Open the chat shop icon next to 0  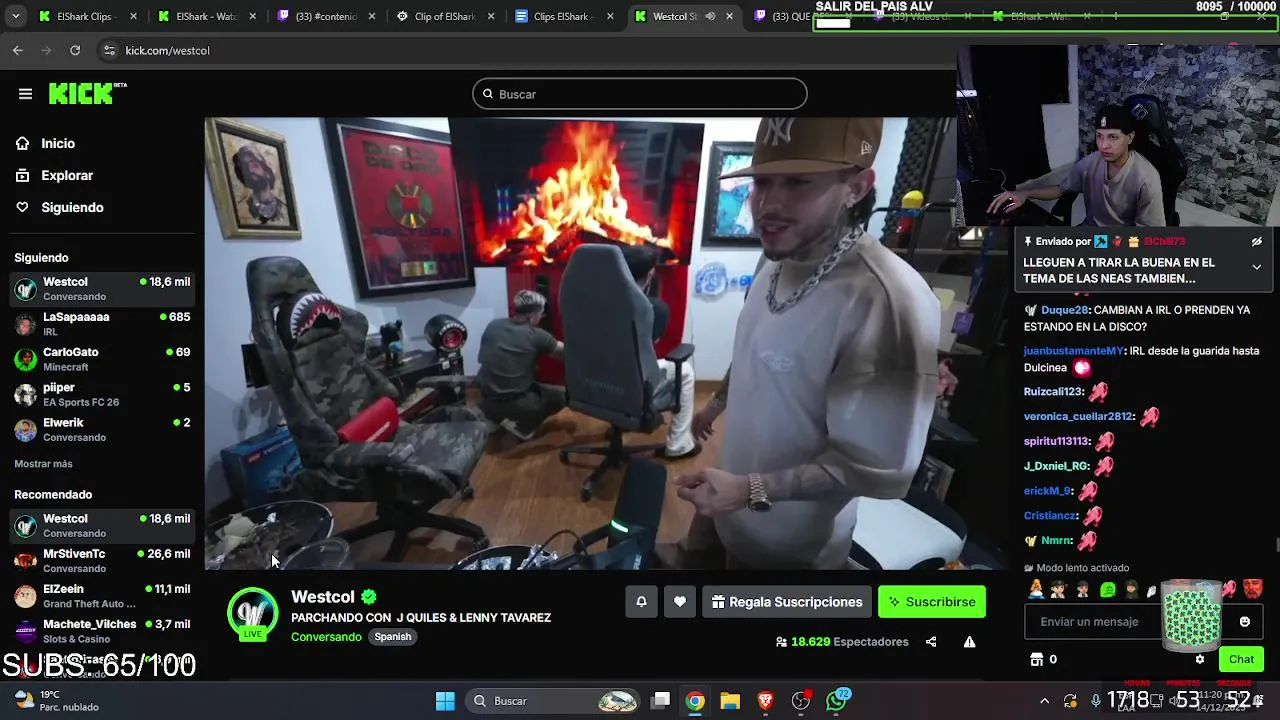click(1036, 659)
